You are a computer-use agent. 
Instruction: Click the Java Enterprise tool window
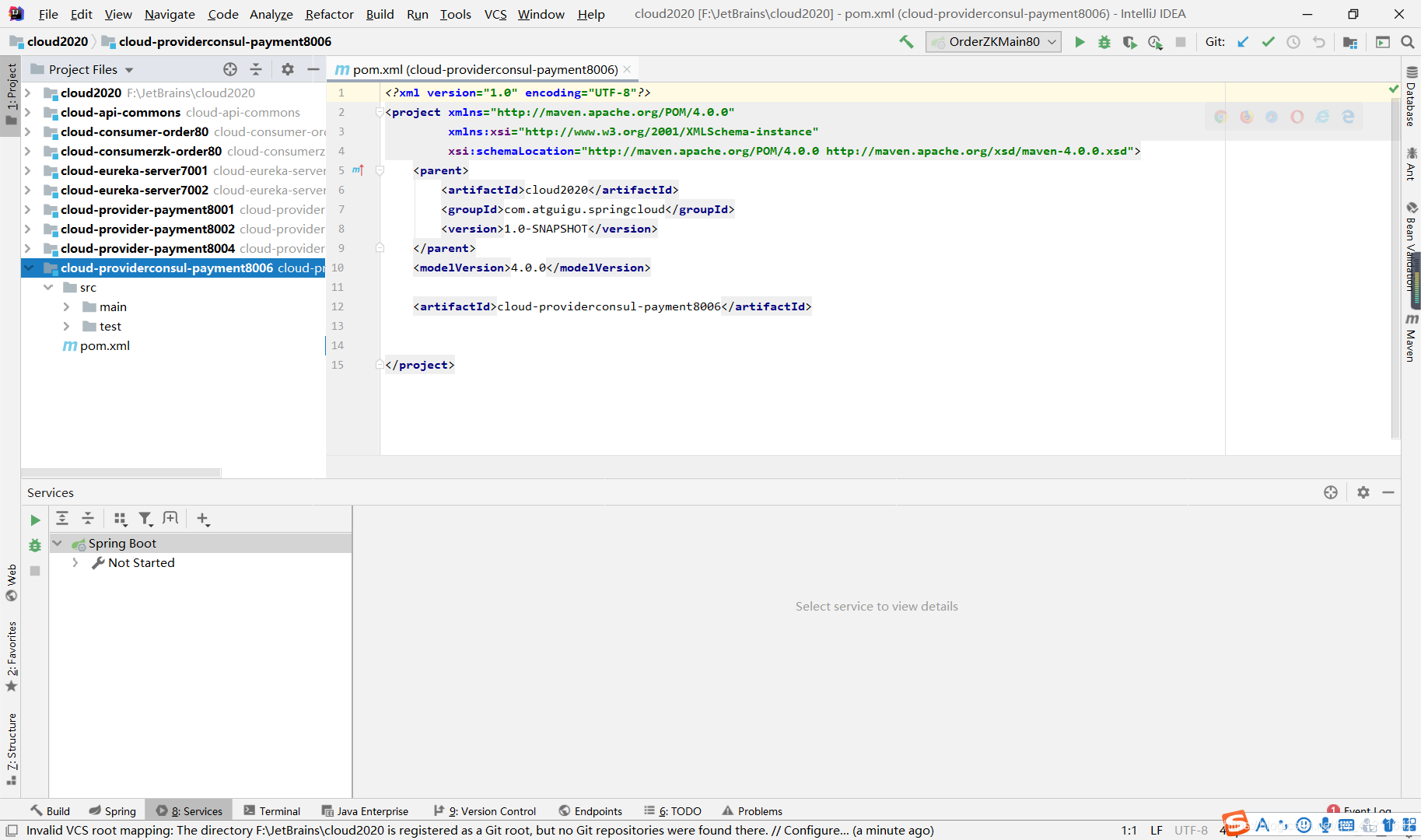click(365, 810)
